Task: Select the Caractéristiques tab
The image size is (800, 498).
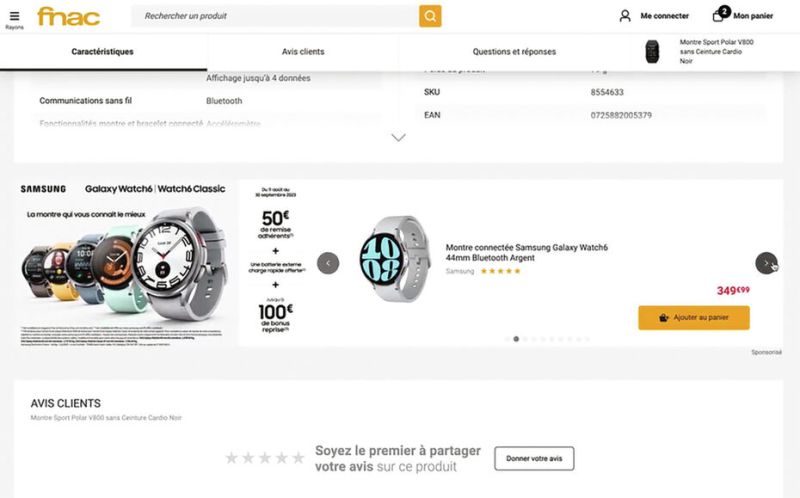Action: click(x=102, y=51)
